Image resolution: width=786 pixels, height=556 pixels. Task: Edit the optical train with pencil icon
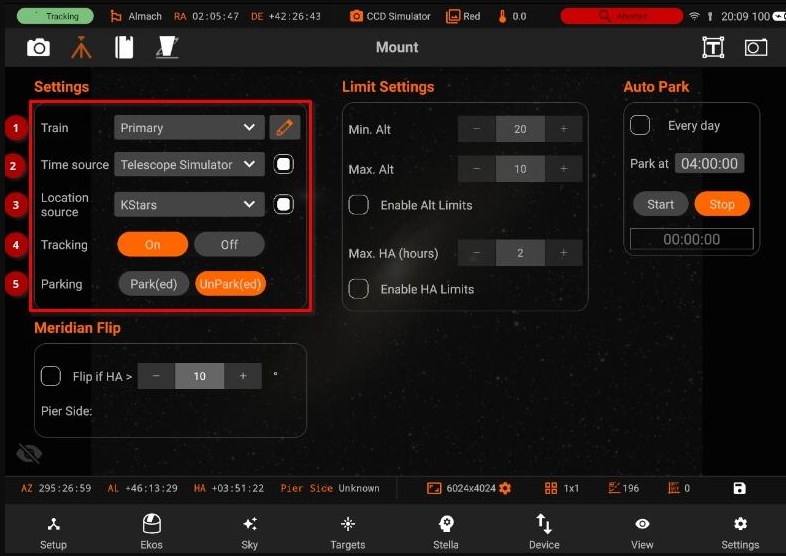[x=285, y=127]
